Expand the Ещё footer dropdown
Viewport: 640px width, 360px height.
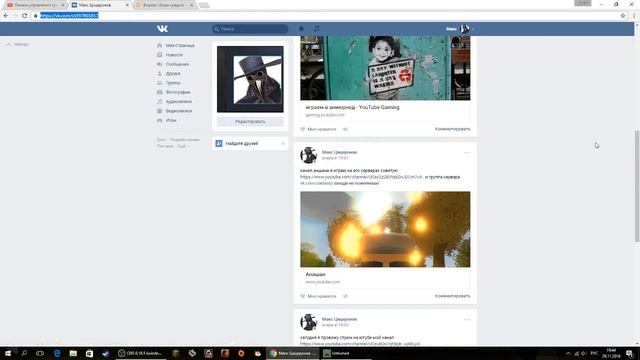(x=183, y=146)
